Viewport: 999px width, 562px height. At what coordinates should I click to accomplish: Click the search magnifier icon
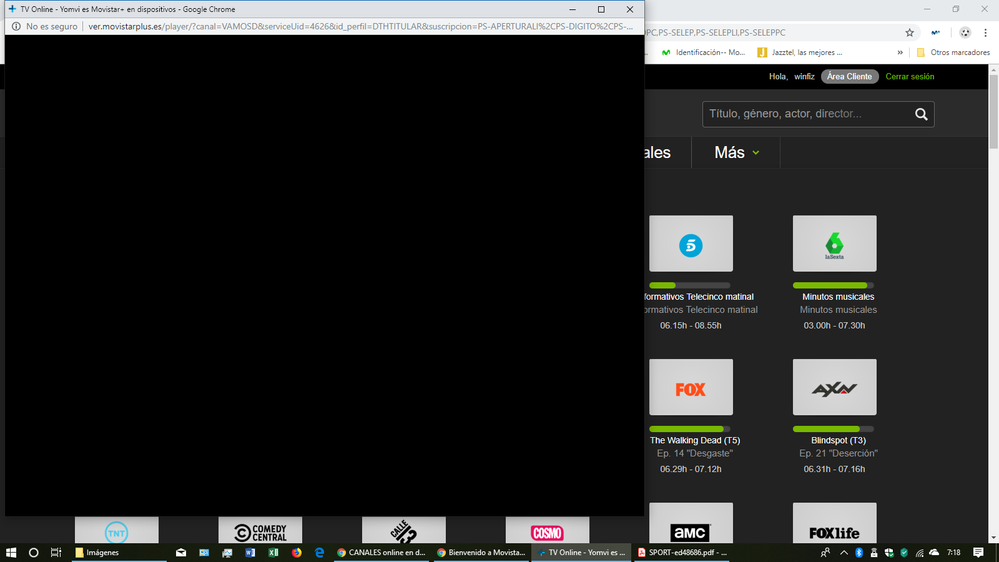click(921, 114)
